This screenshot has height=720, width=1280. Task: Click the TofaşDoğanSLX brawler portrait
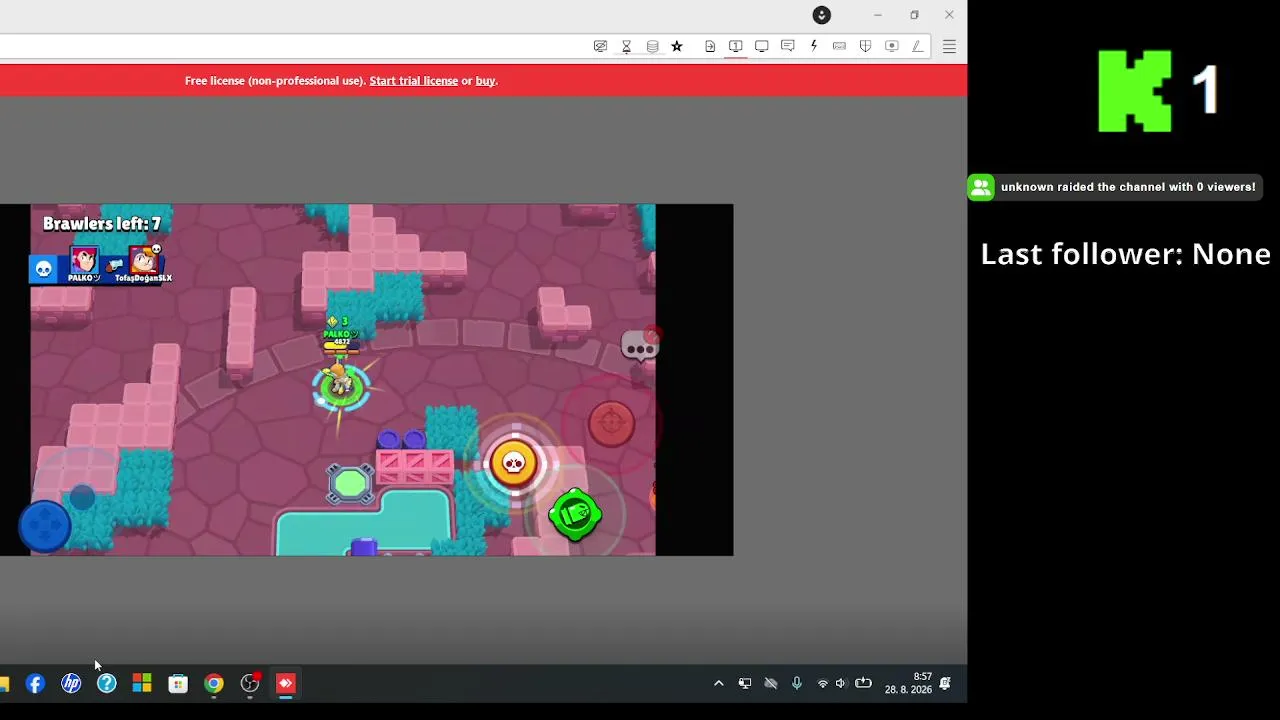click(145, 262)
